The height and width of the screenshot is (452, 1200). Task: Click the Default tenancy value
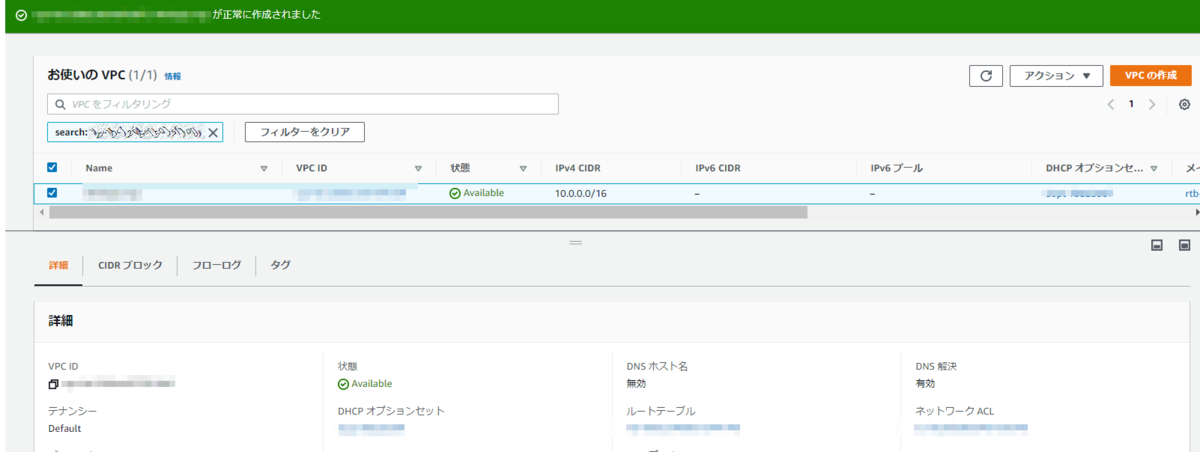tap(65, 428)
